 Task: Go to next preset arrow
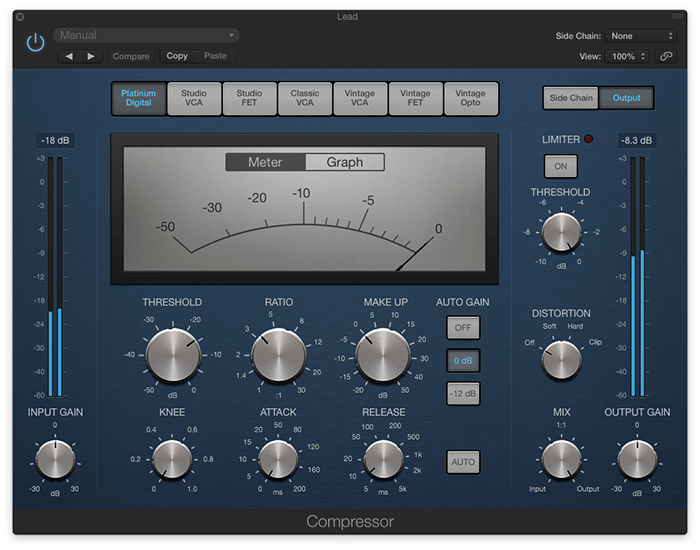point(91,56)
